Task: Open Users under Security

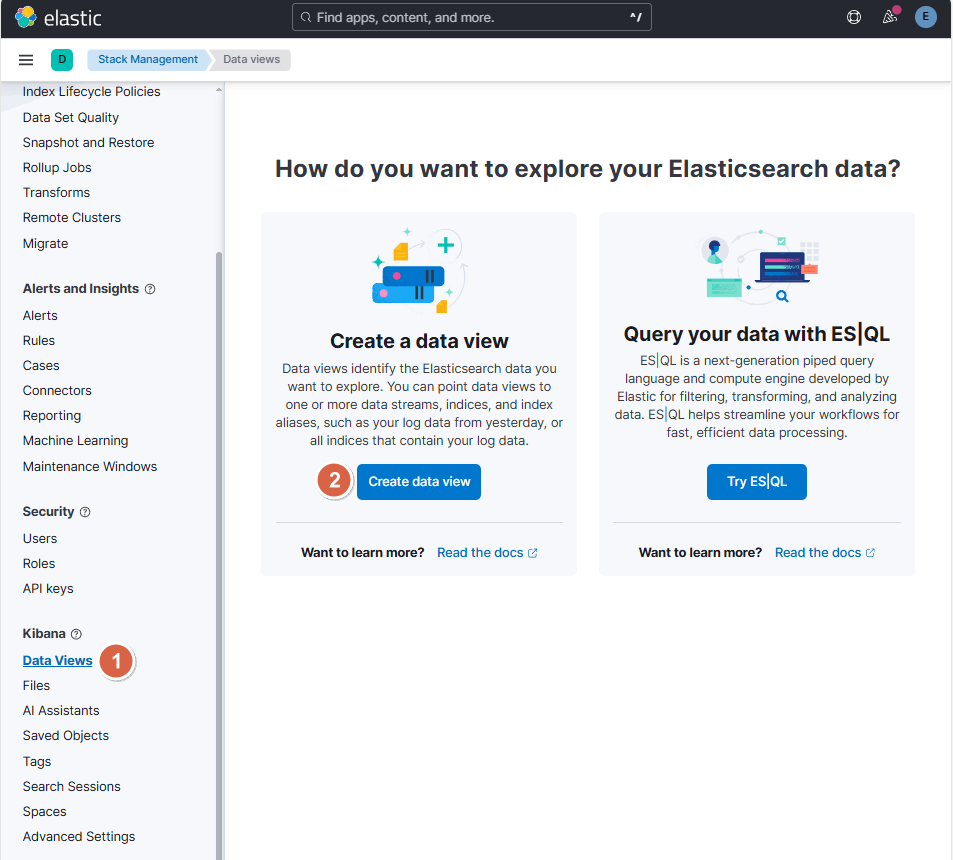Action: [40, 538]
